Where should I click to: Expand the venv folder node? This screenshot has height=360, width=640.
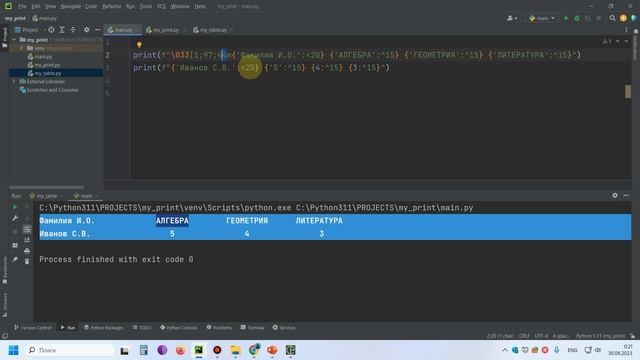pos(22,48)
